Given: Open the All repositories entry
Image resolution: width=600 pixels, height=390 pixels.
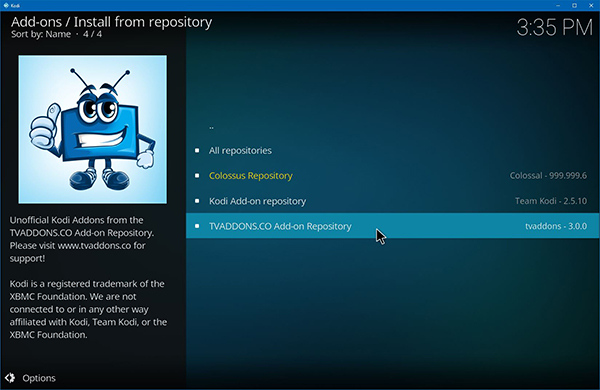Looking at the screenshot, I should (x=393, y=150).
